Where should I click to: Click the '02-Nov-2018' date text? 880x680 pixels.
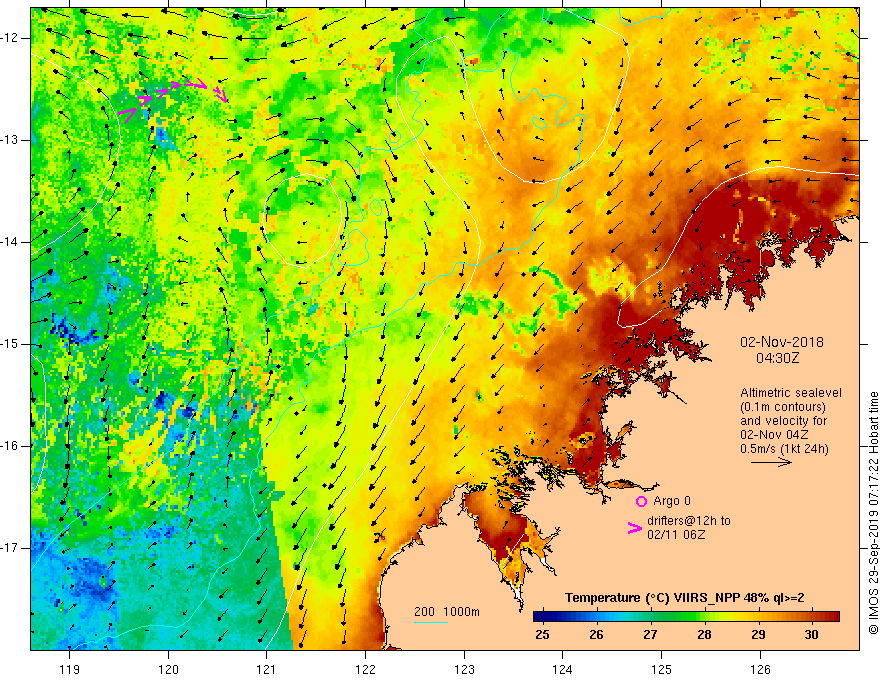pos(781,342)
